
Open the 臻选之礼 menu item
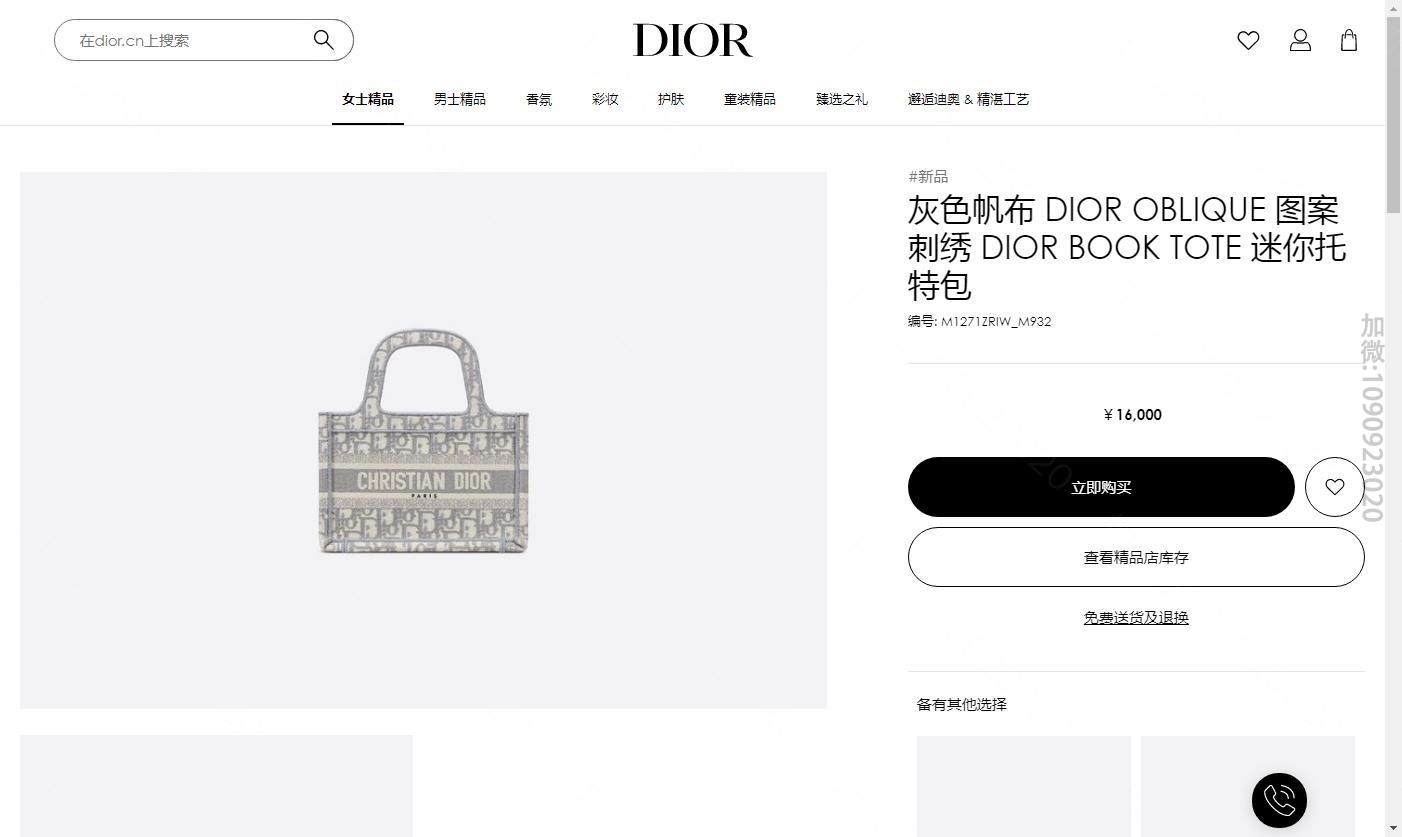842,99
